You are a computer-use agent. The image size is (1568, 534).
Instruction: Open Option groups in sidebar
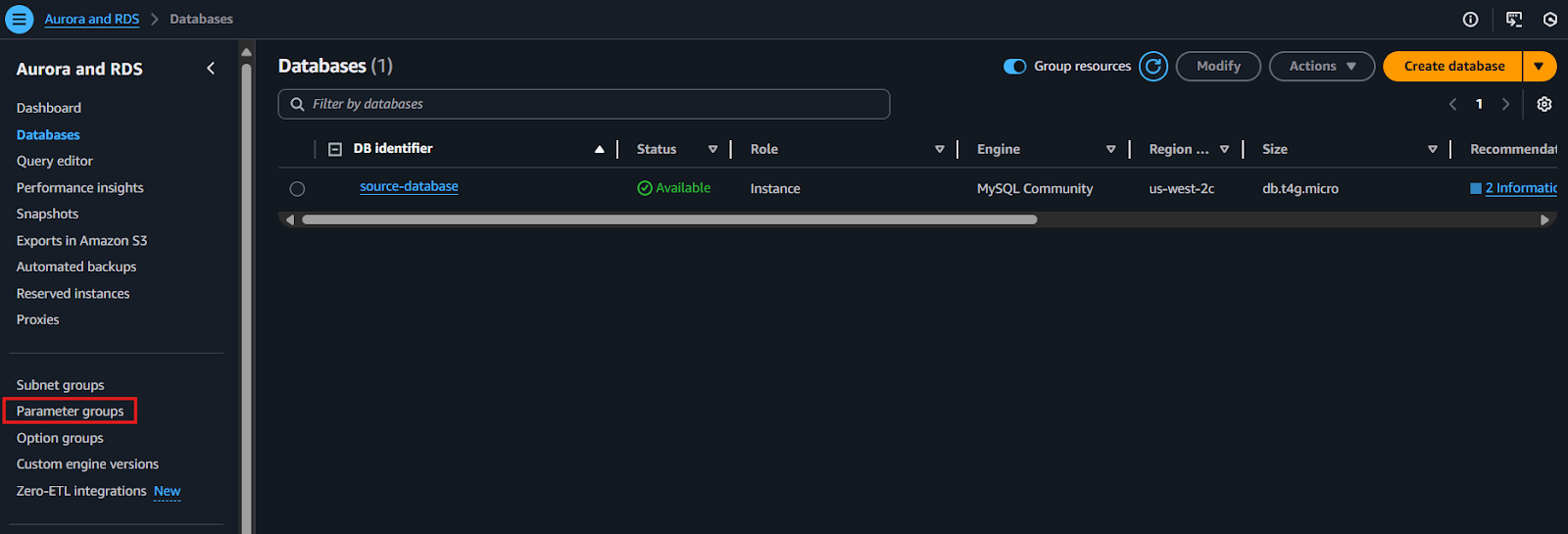(x=60, y=438)
